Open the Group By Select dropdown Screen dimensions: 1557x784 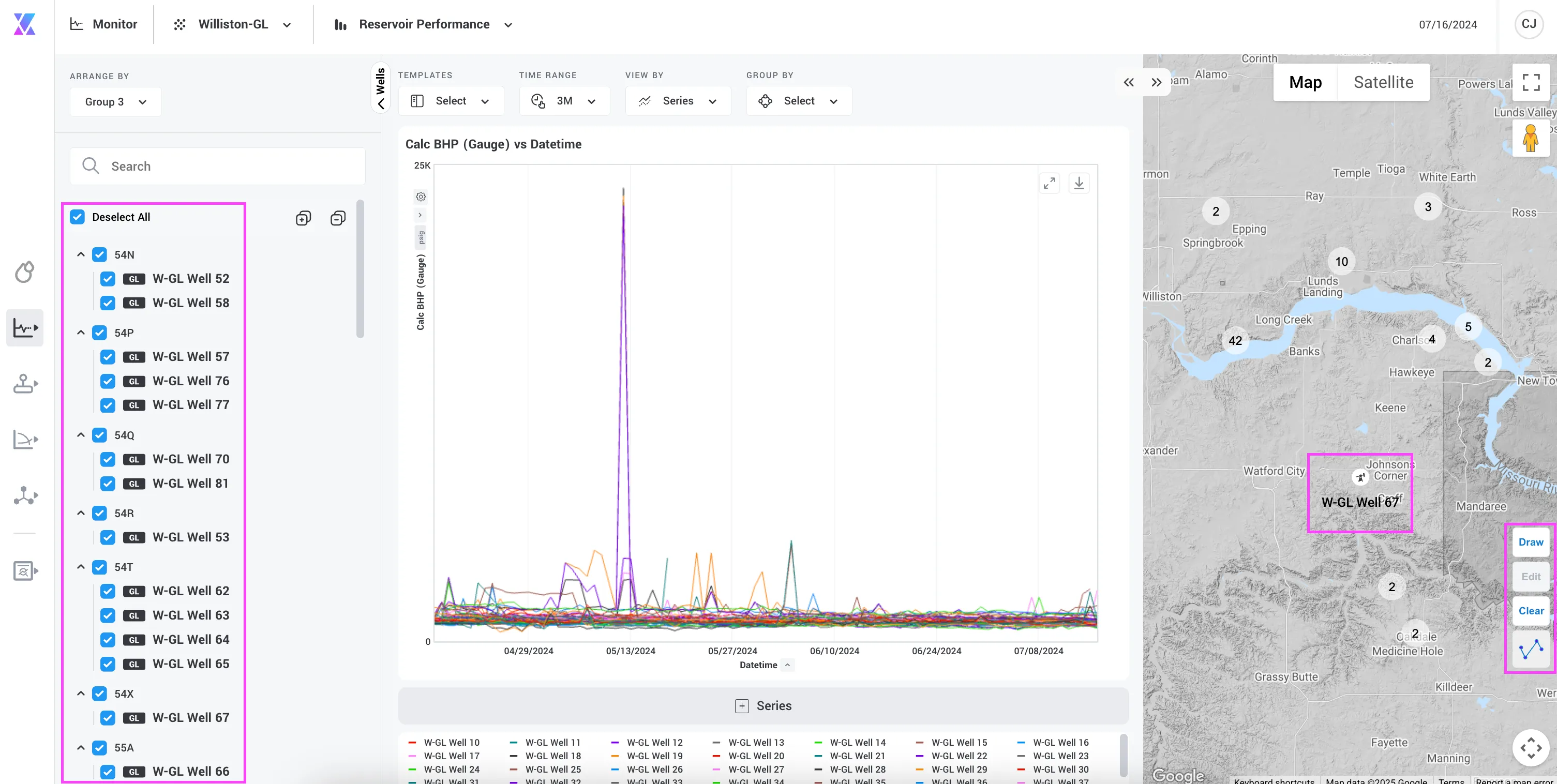pyautogui.click(x=799, y=101)
